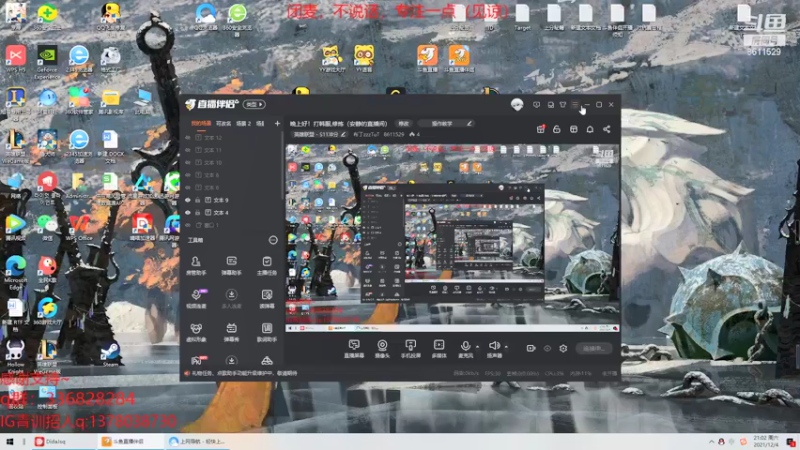800x450 pixels.
Task: Collapse the 工具箱 toolbox panel
Action: click(x=273, y=240)
